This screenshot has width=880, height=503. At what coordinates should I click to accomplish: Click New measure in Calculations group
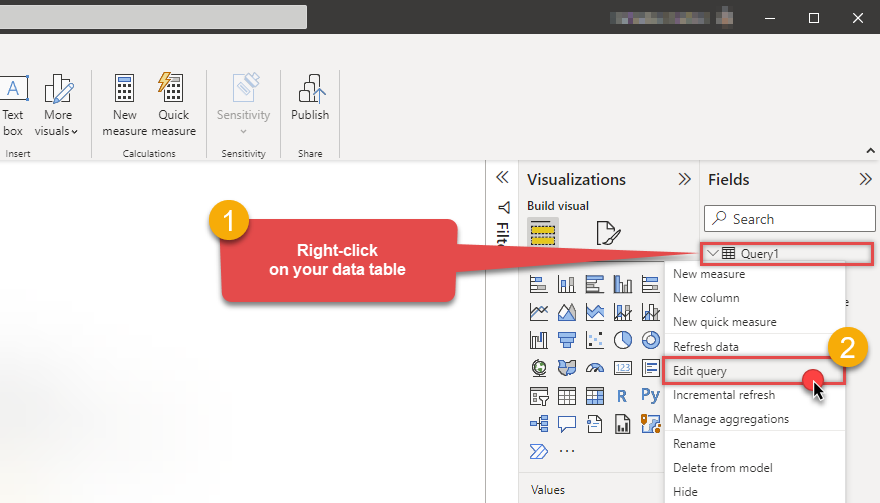(125, 105)
